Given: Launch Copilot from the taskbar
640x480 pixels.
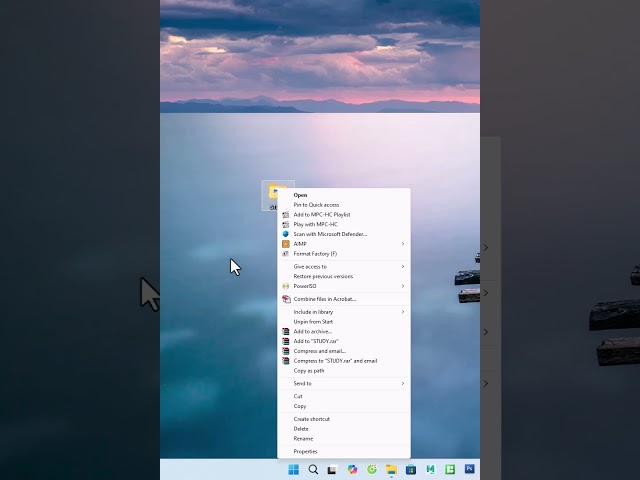Looking at the screenshot, I should 352,469.
